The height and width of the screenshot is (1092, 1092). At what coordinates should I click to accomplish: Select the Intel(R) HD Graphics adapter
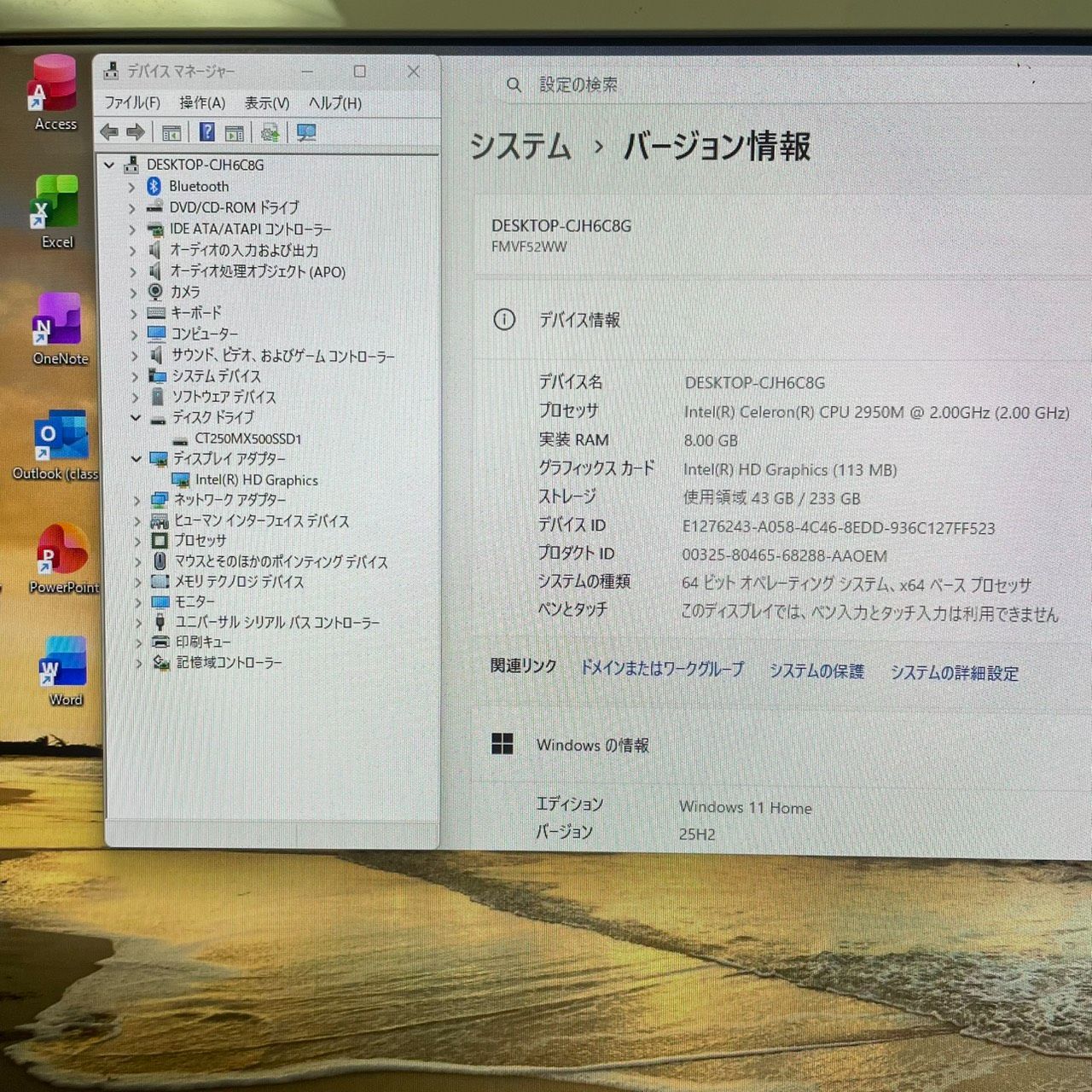pyautogui.click(x=256, y=480)
